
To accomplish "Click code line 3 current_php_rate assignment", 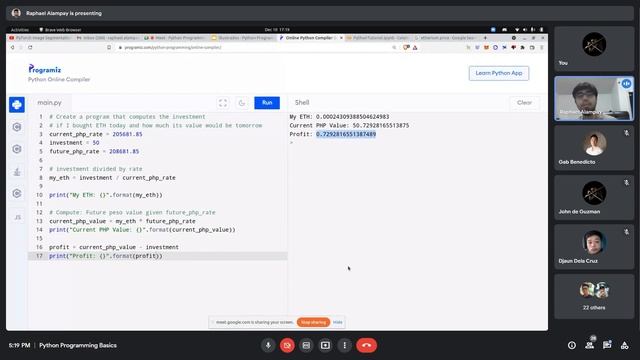I will tap(96, 134).
